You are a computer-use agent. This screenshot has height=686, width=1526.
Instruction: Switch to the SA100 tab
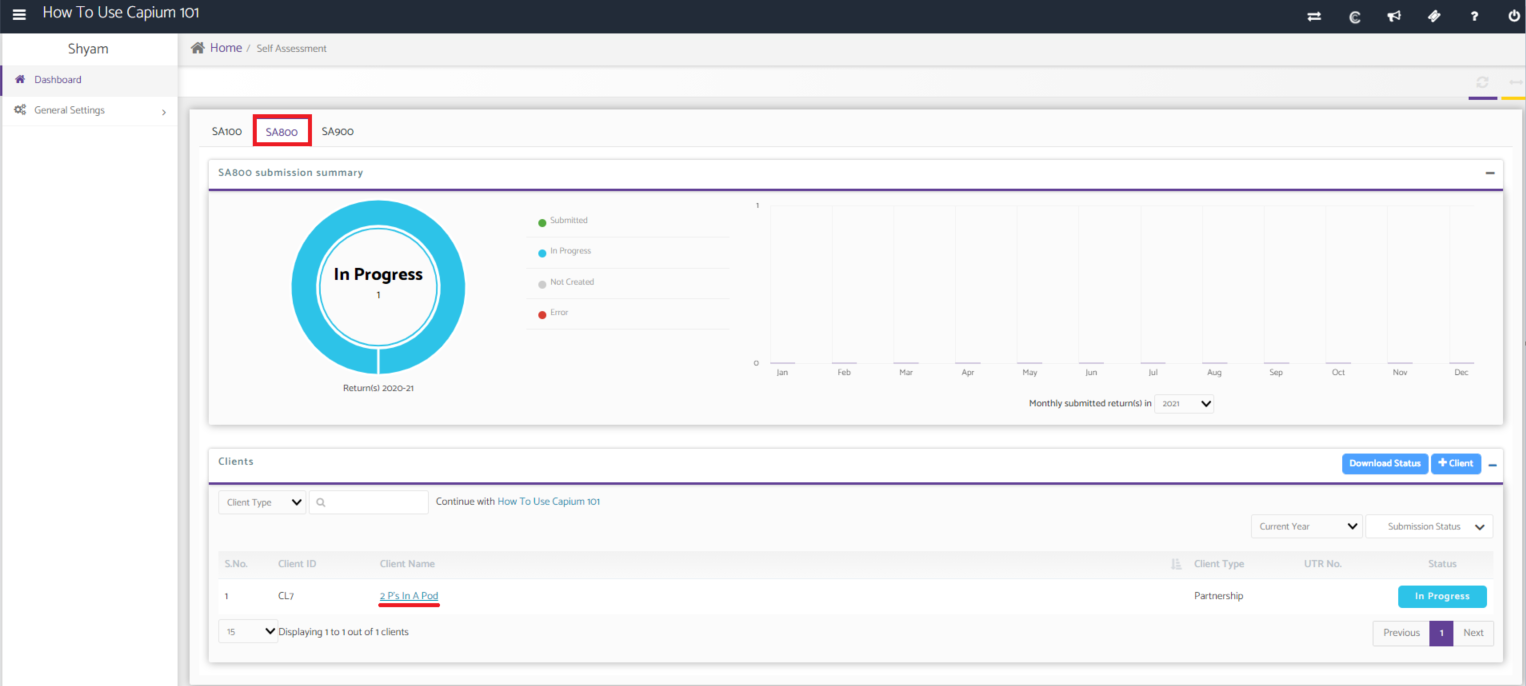227,131
